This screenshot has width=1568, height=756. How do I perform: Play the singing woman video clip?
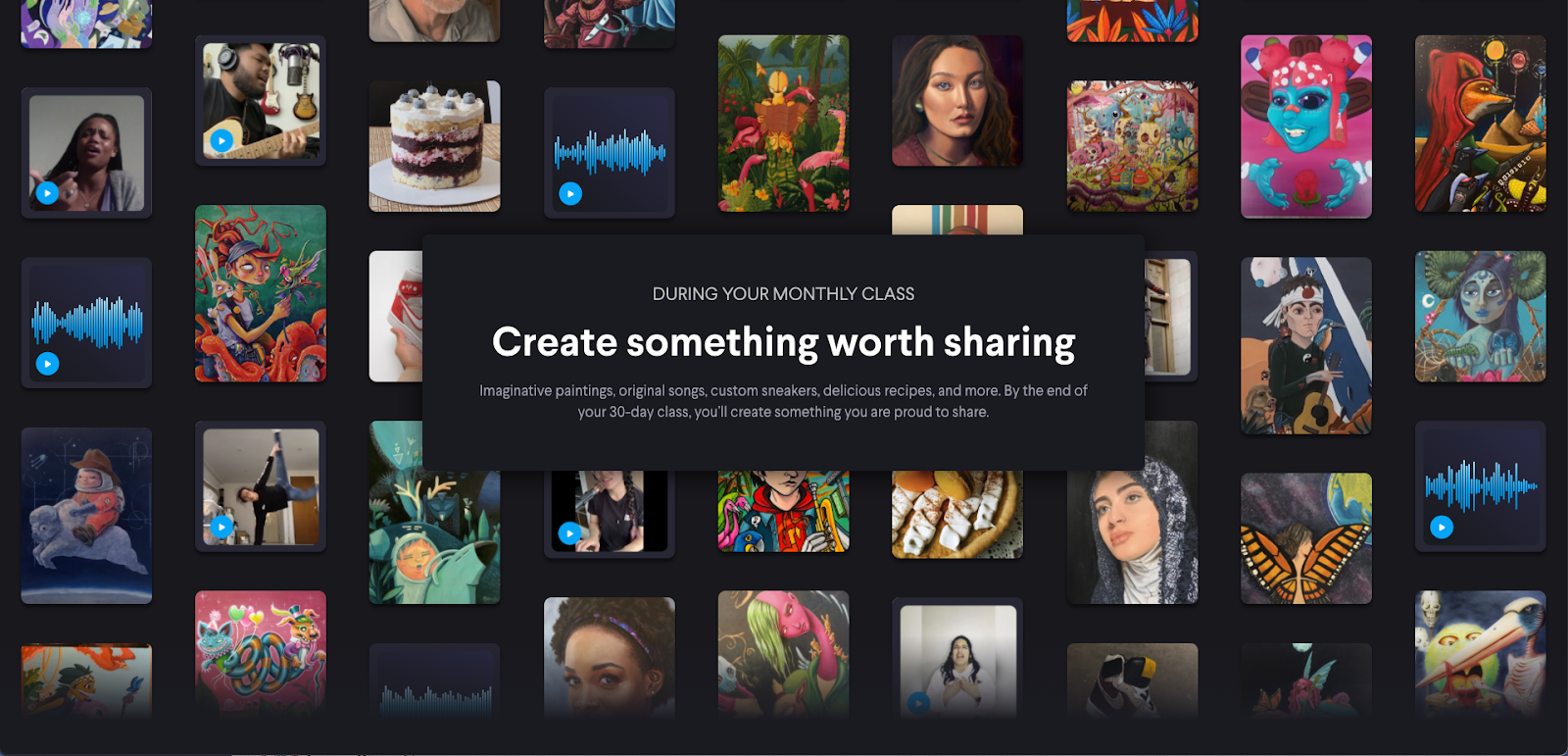[47, 193]
